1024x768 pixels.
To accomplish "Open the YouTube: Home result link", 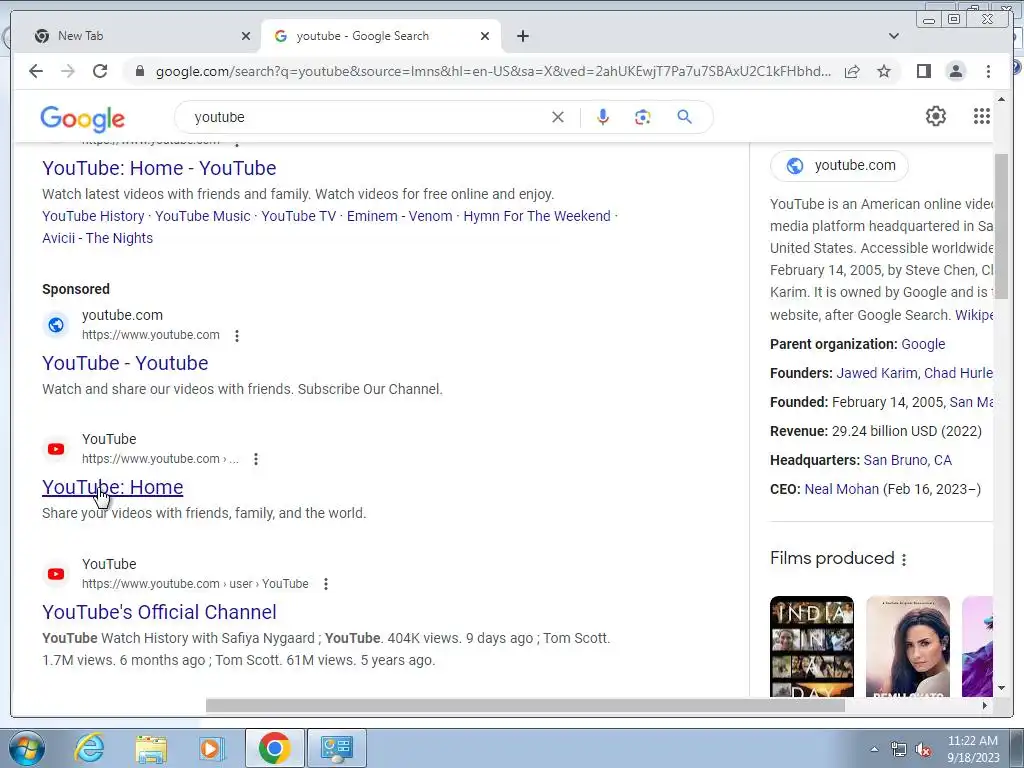I will (x=112, y=487).
